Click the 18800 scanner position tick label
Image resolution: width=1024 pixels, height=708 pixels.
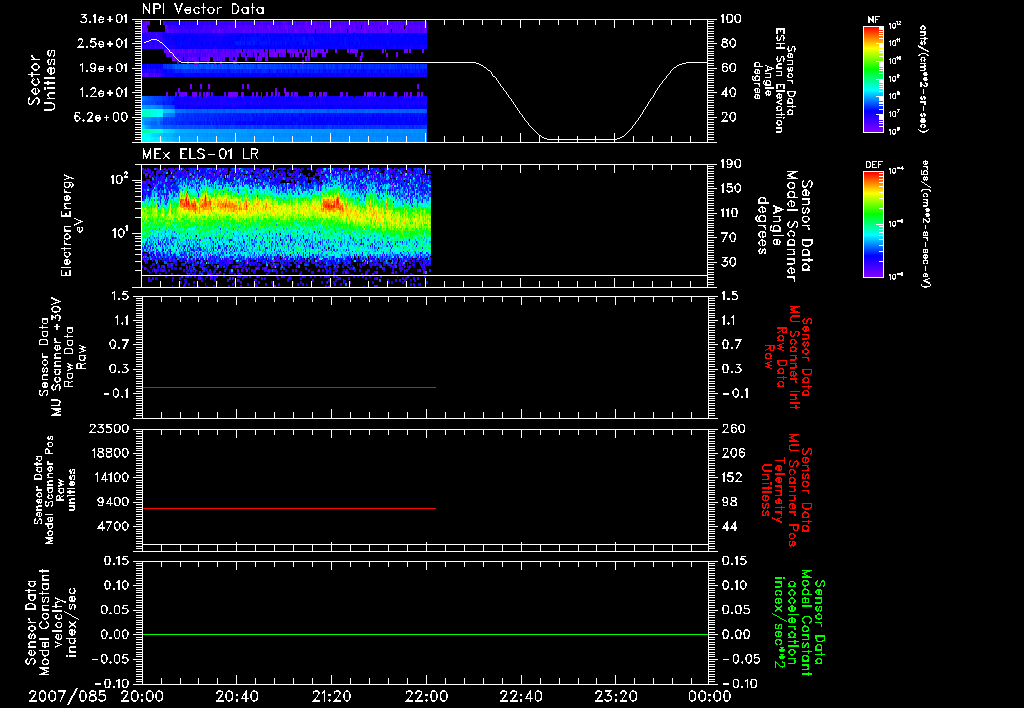(x=108, y=453)
